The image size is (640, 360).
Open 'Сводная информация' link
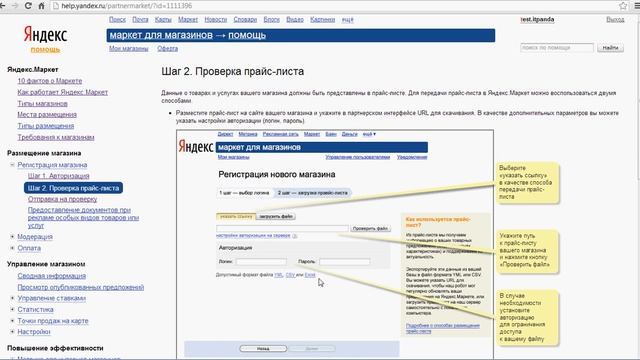coord(51,276)
